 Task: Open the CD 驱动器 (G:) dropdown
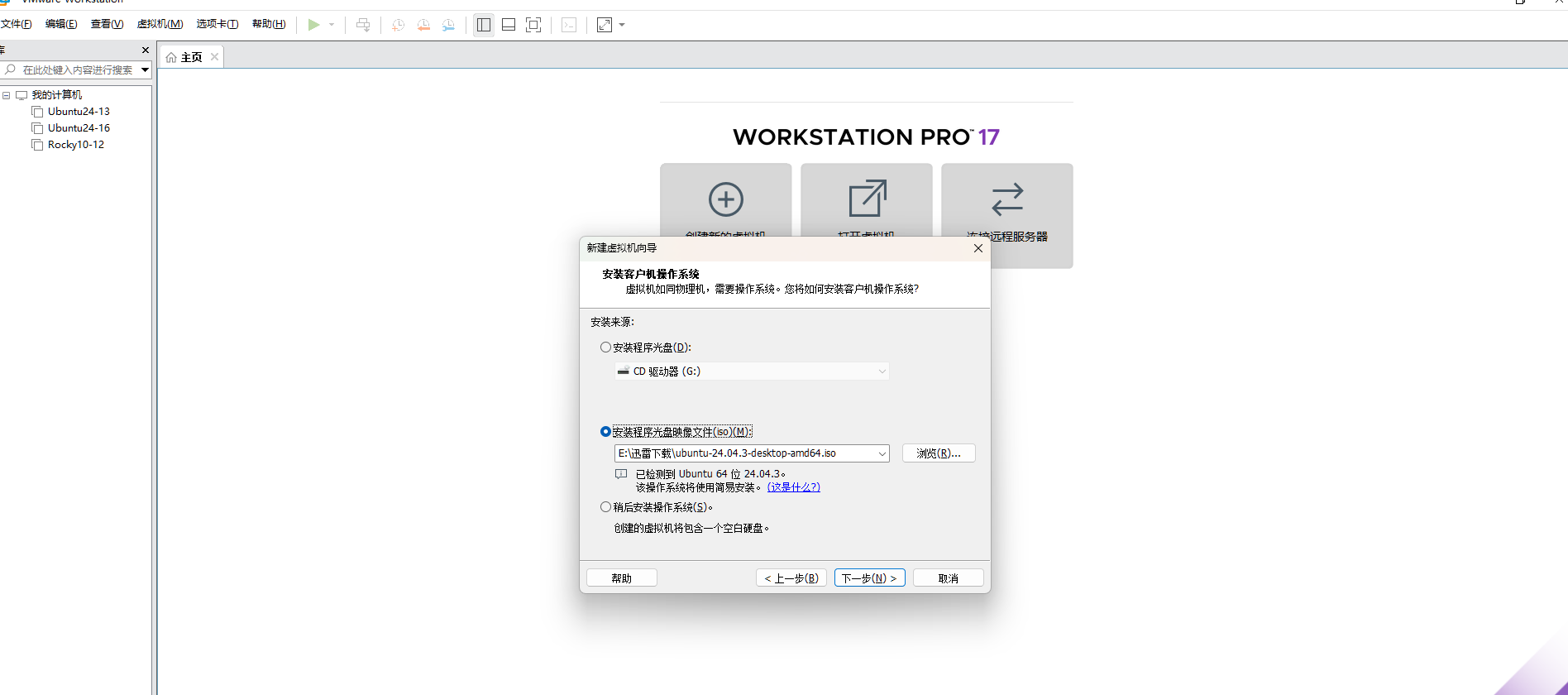pos(752,371)
